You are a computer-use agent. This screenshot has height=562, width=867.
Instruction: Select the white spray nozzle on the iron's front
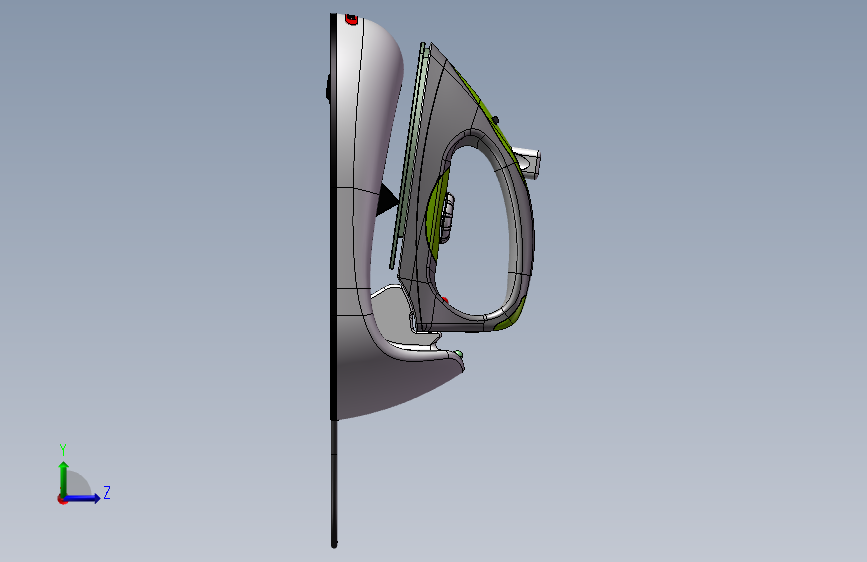[x=527, y=163]
